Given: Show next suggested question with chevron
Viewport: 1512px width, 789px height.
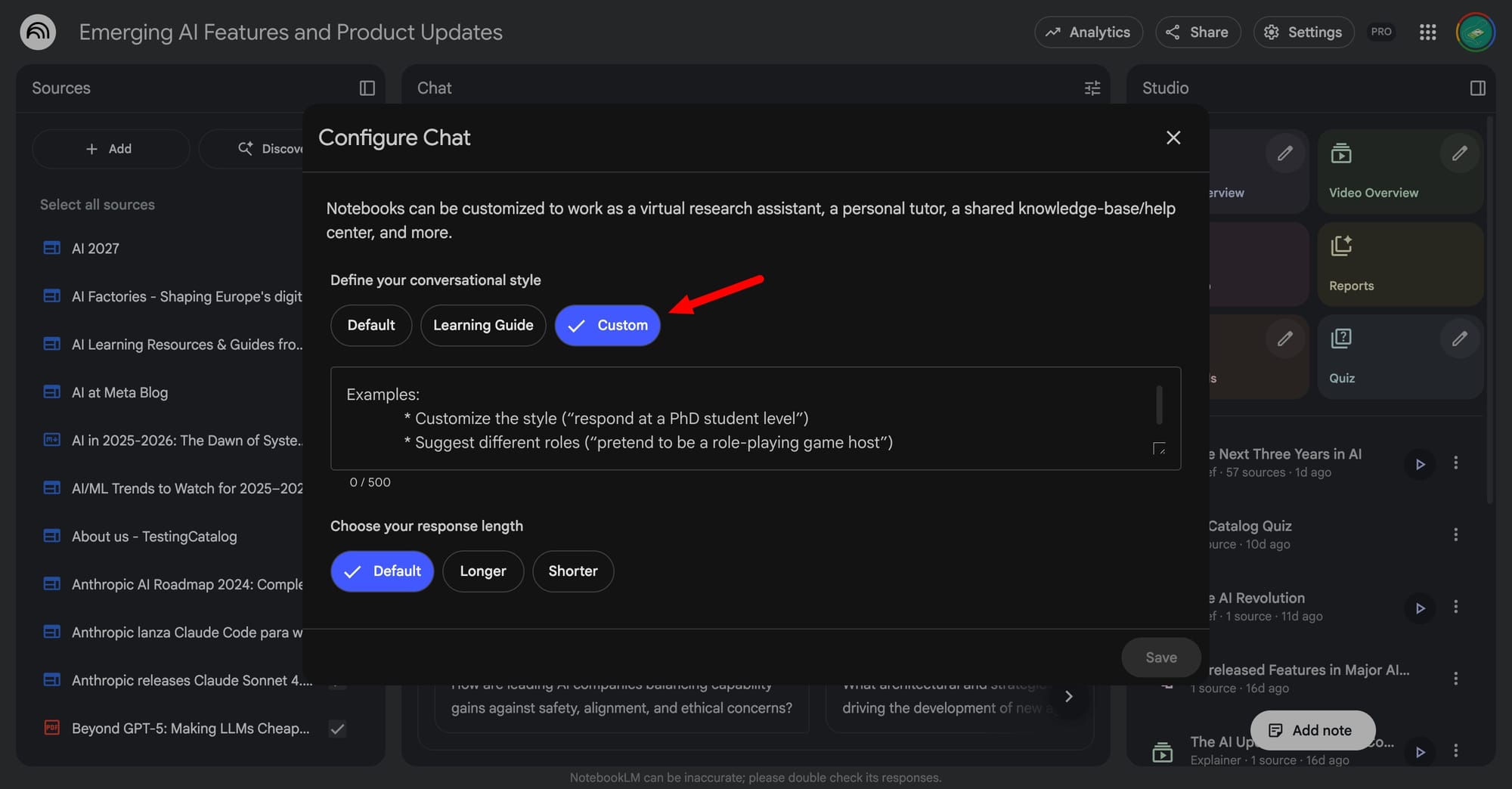Looking at the screenshot, I should tap(1068, 696).
